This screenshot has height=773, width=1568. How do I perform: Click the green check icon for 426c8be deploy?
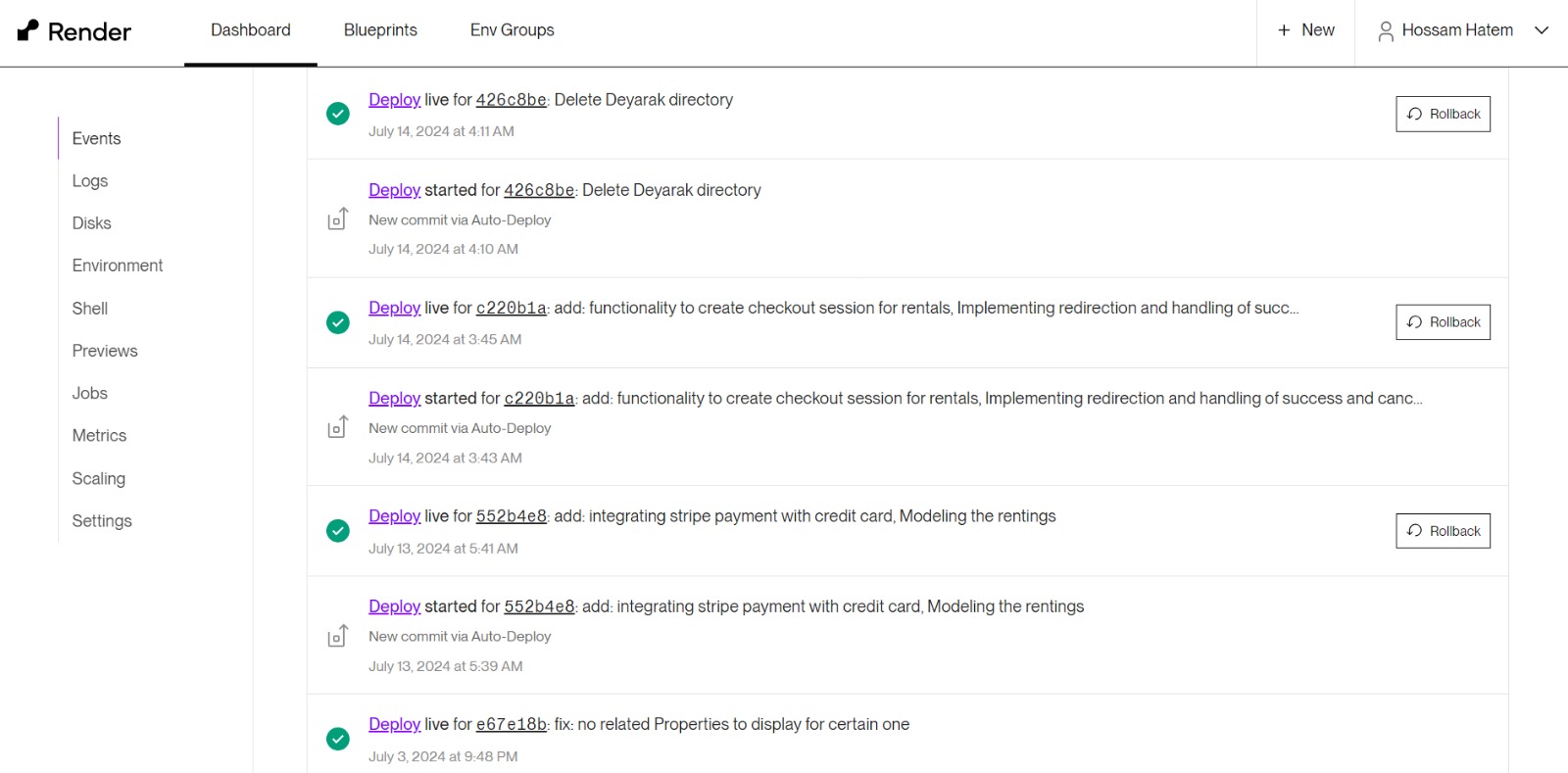338,114
